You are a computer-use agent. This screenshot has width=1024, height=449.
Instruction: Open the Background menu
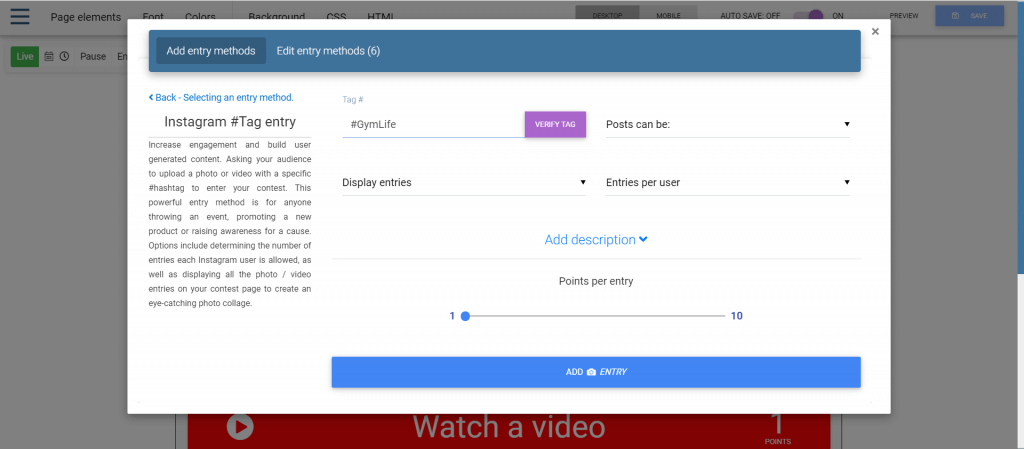click(x=276, y=17)
